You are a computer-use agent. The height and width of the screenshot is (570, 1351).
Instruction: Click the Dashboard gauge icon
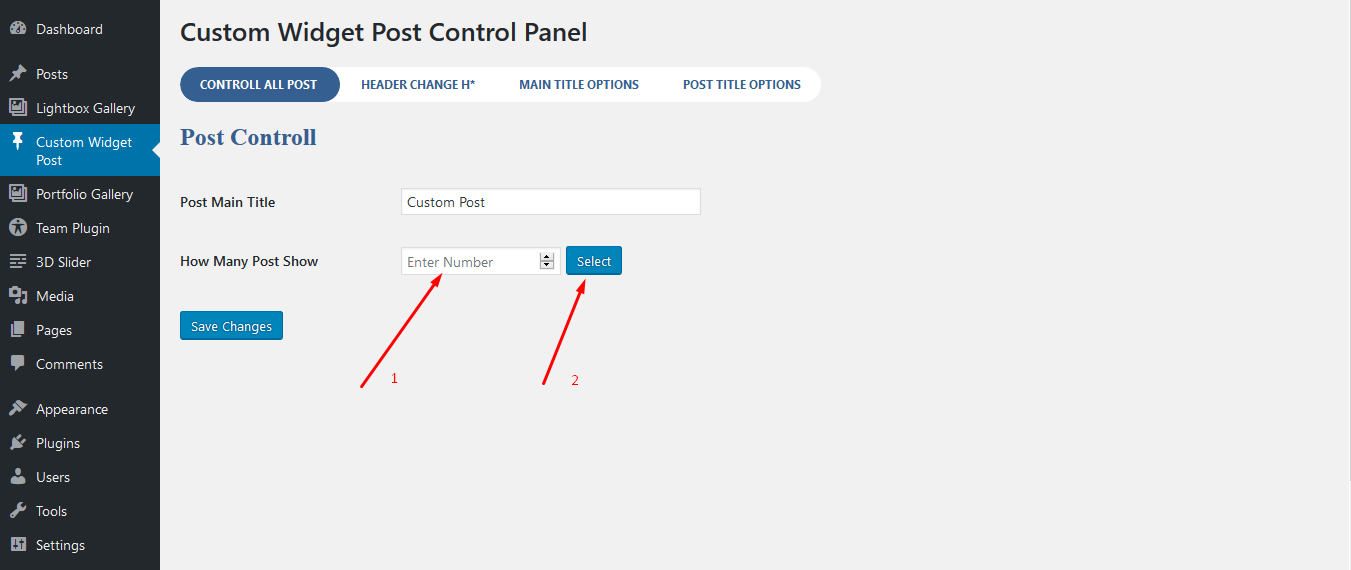pyautogui.click(x=18, y=30)
